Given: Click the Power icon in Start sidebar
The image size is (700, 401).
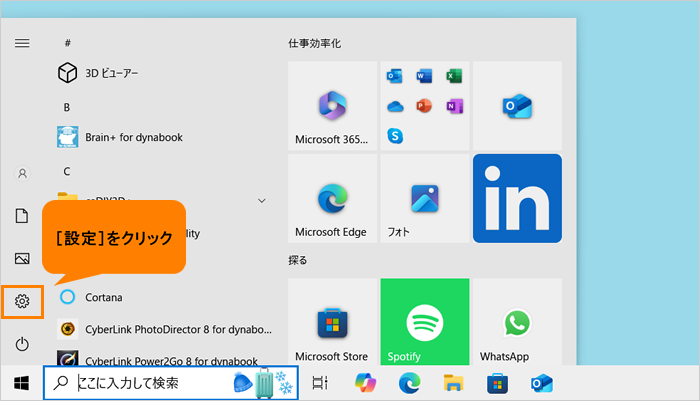Looking at the screenshot, I should [22, 344].
